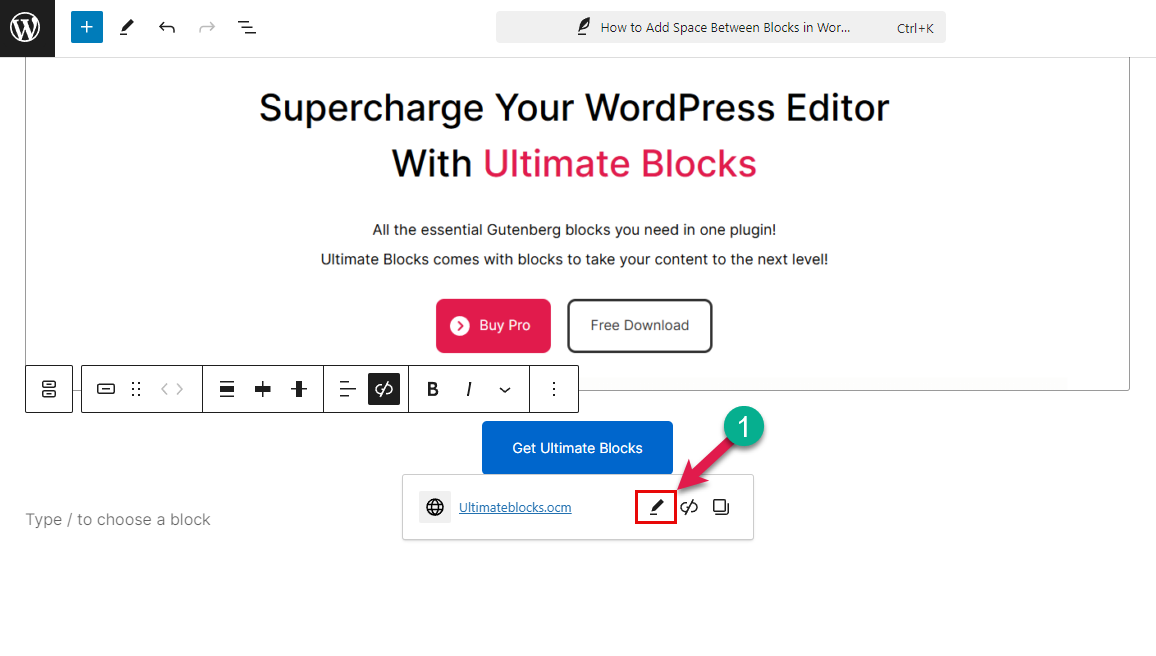1156x656 pixels.
Task: Expand more rich text formatting options chevron
Action: click(x=505, y=389)
